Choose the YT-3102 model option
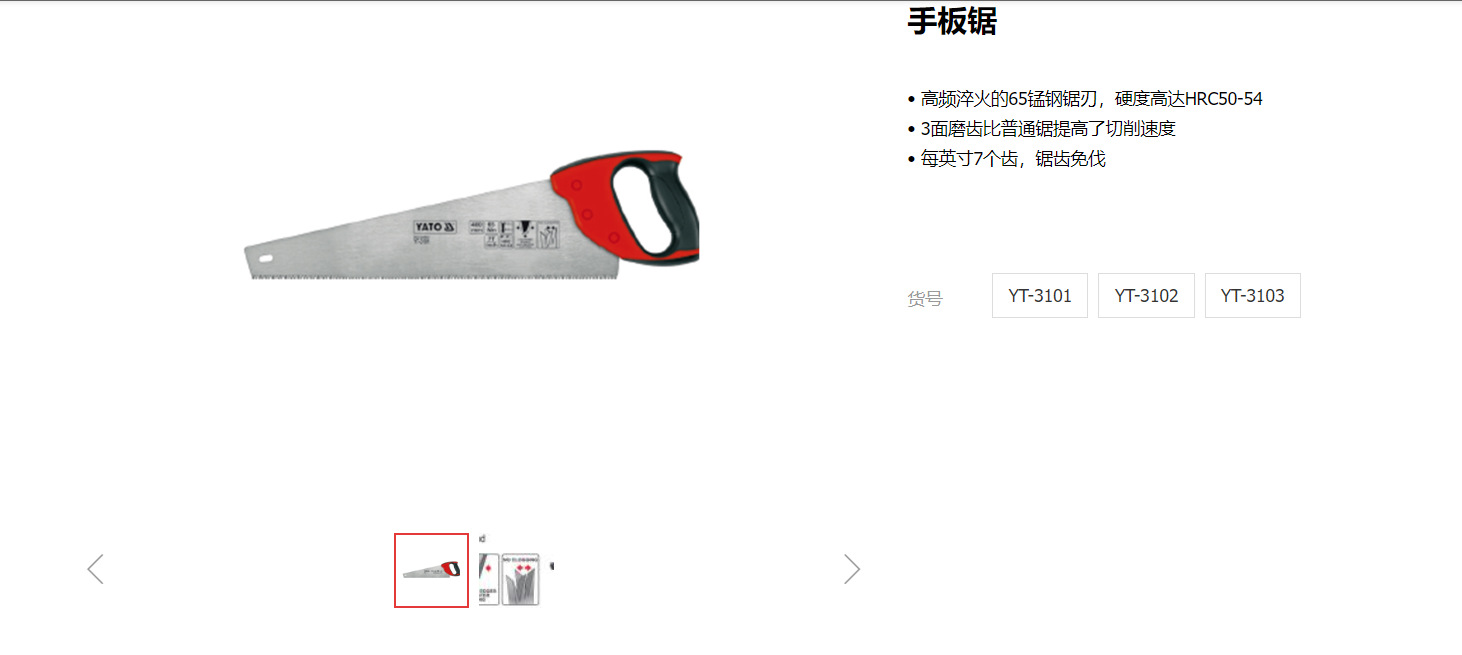Viewport: 1462px width, 655px height. coord(1146,296)
